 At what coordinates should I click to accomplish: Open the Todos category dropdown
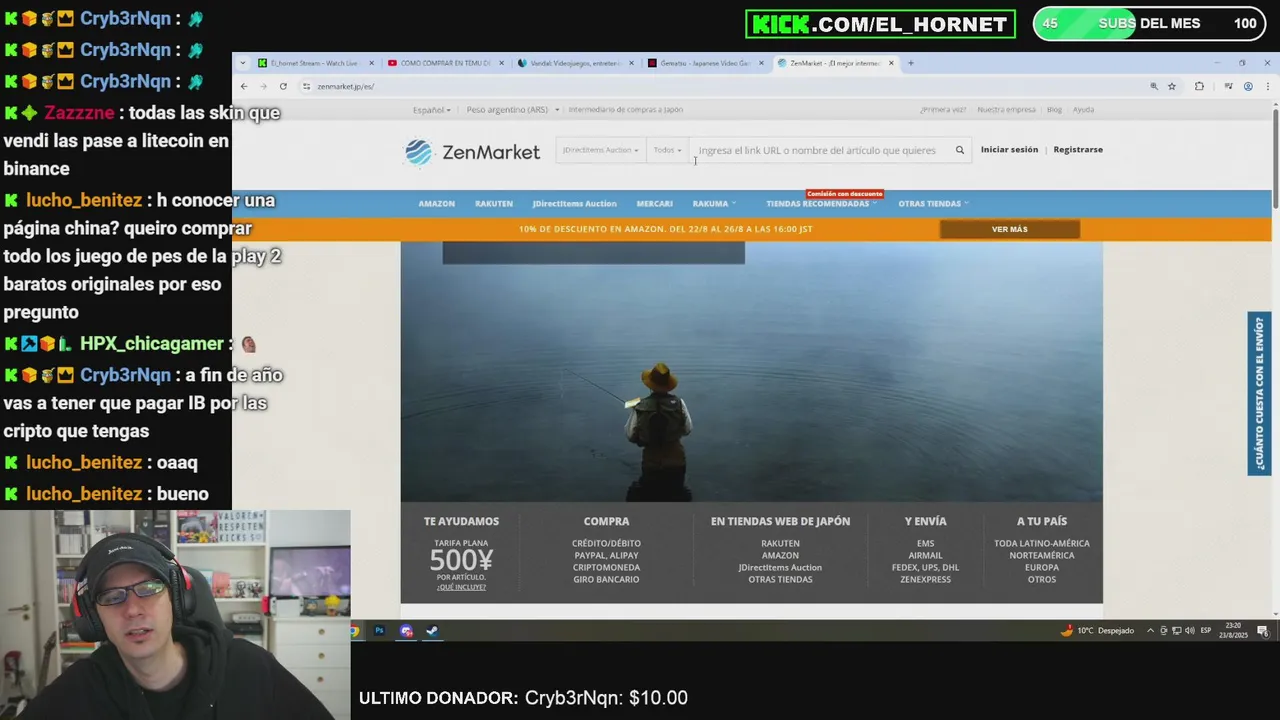click(x=667, y=150)
